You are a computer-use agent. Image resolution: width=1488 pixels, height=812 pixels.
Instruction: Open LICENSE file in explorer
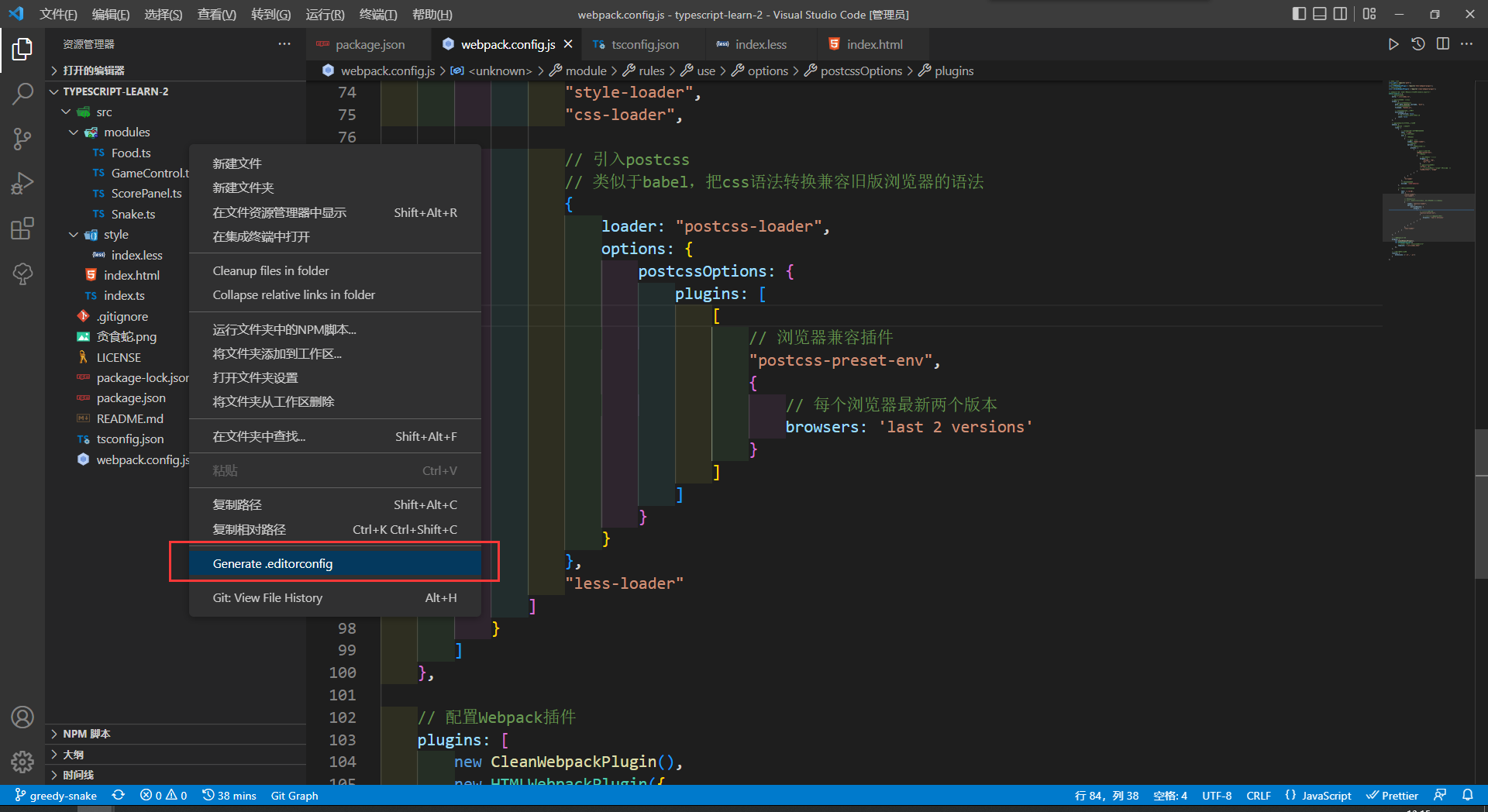click(x=119, y=357)
